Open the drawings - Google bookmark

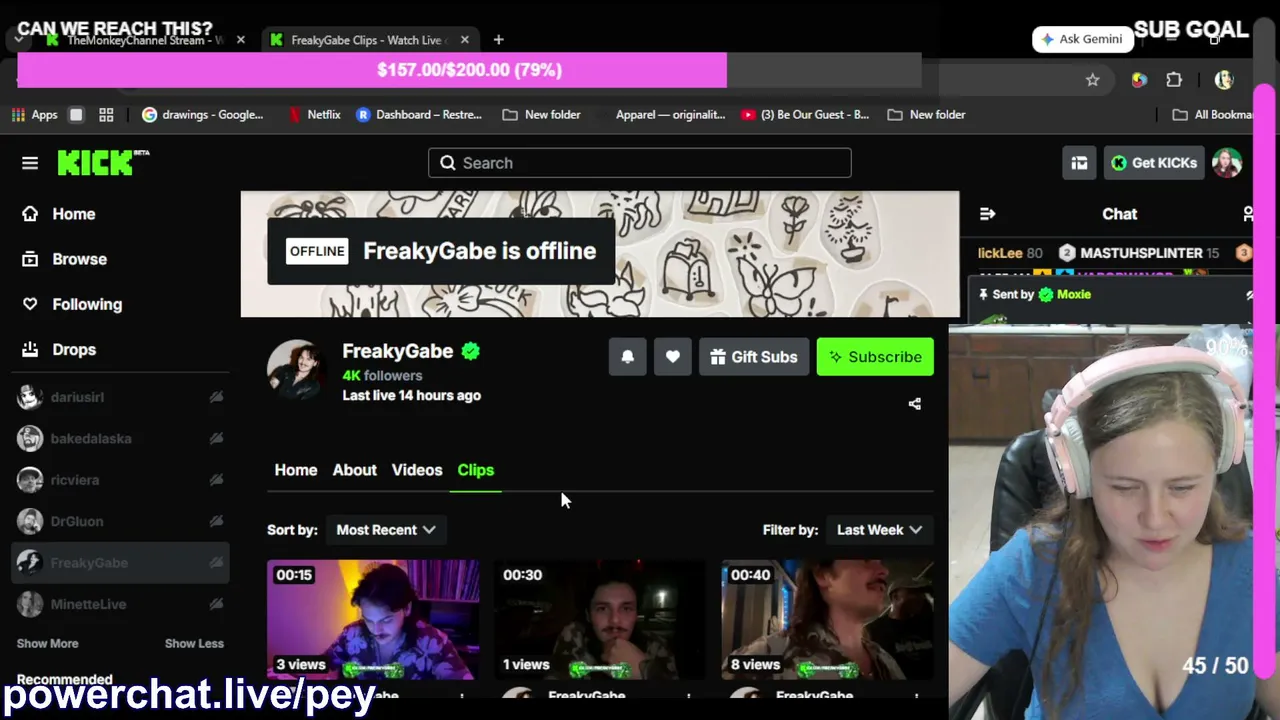pyautogui.click(x=202, y=115)
